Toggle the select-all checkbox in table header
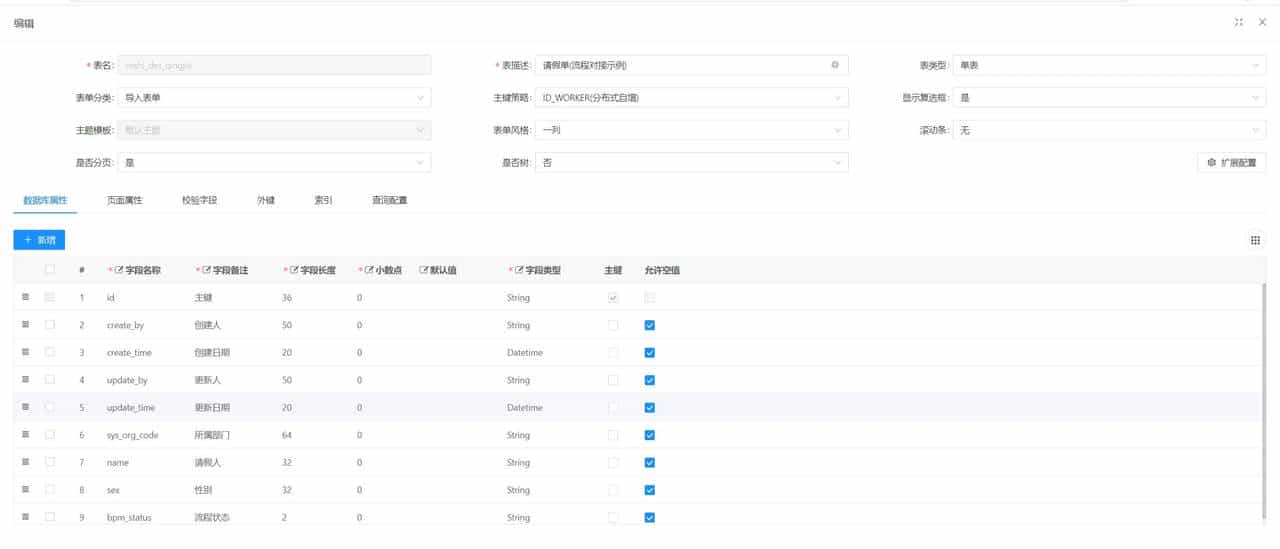This screenshot has height=549, width=1280. coord(50,270)
